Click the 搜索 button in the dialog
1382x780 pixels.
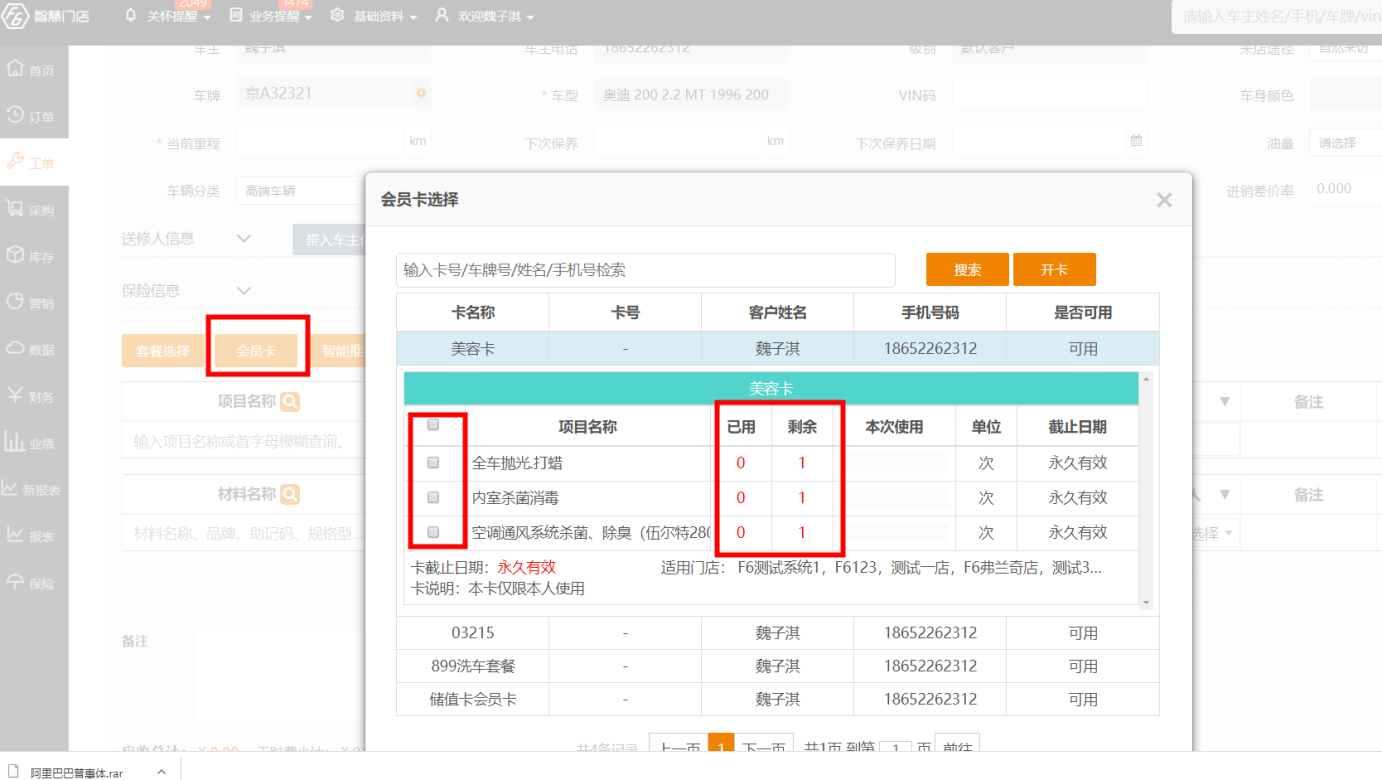pyautogui.click(x=967, y=270)
